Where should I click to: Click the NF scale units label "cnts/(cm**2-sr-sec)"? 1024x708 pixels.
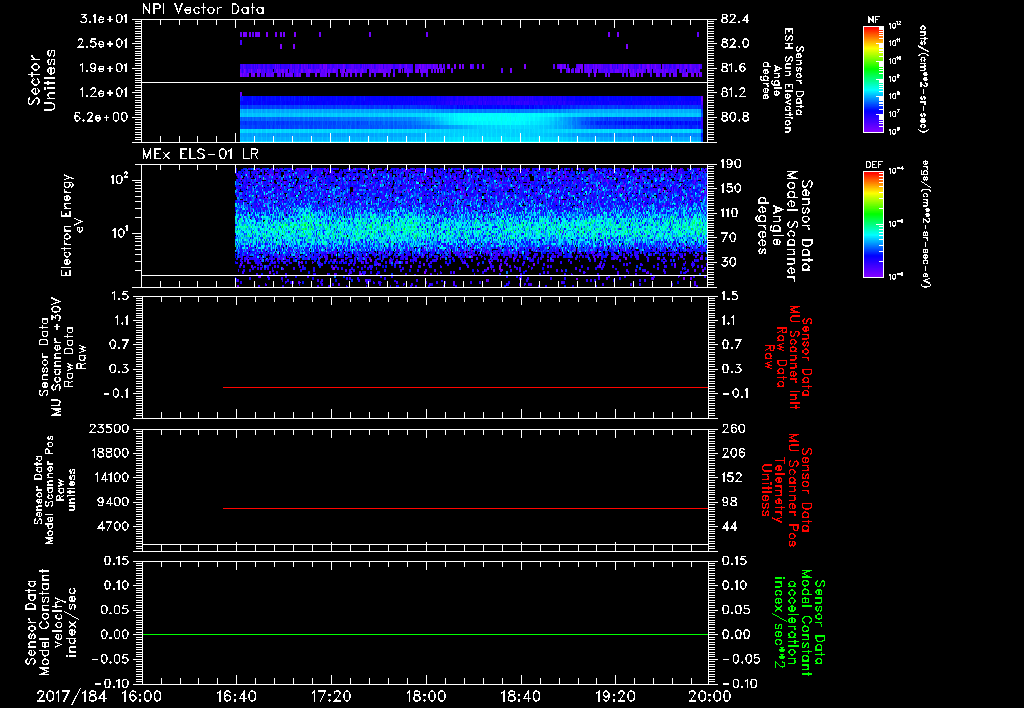(923, 78)
